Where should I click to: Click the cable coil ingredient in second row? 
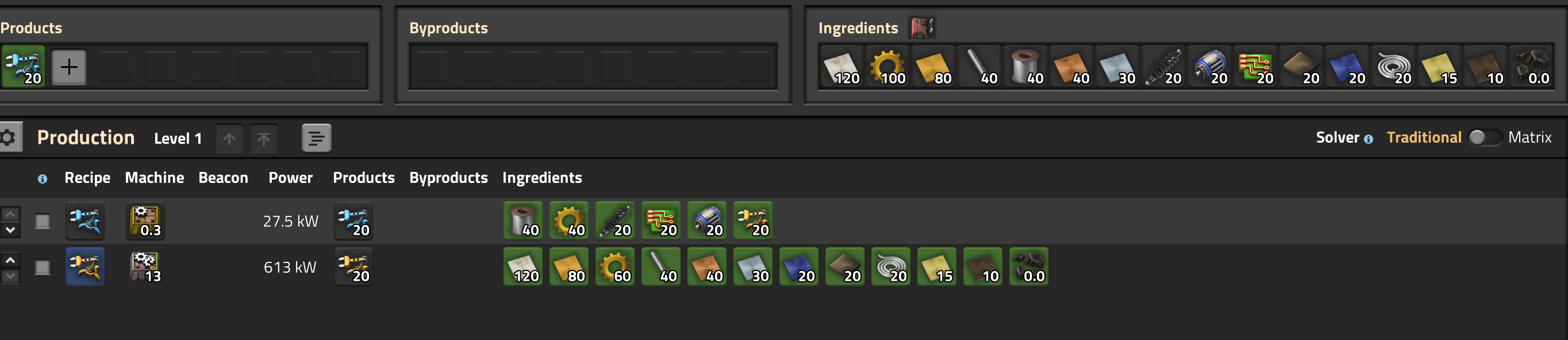click(x=890, y=267)
